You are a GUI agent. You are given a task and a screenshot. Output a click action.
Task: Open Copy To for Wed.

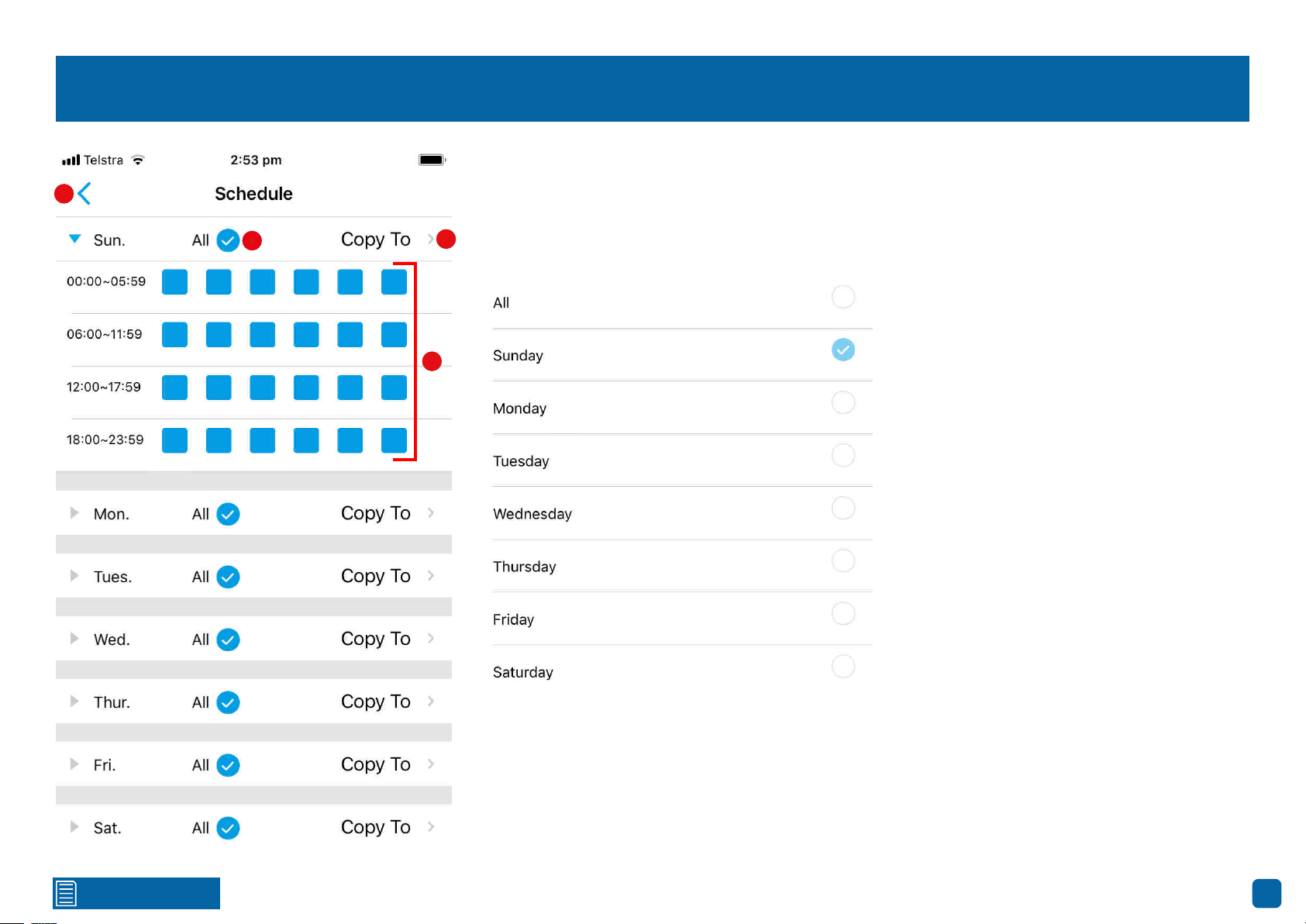tap(376, 639)
